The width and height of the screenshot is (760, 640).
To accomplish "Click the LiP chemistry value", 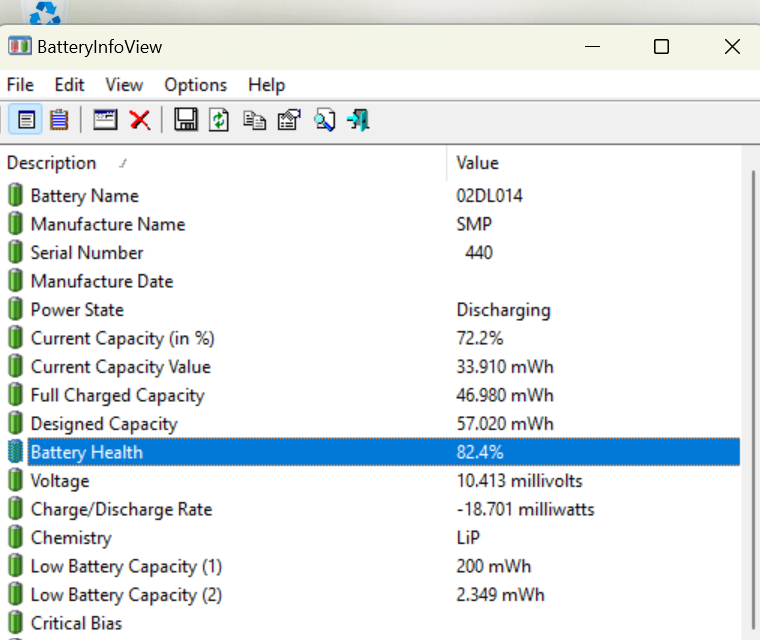I will [468, 538].
